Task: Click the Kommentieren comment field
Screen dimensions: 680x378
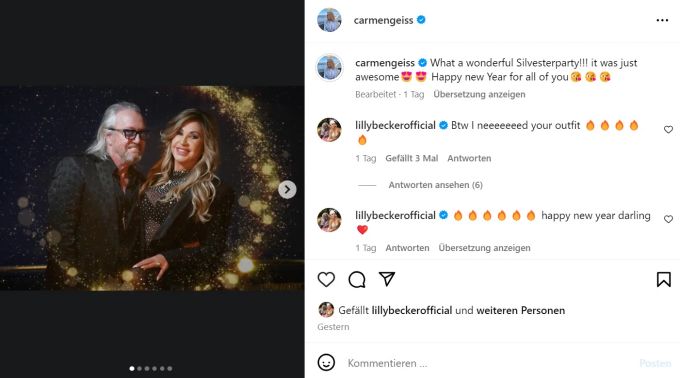Action: point(486,363)
